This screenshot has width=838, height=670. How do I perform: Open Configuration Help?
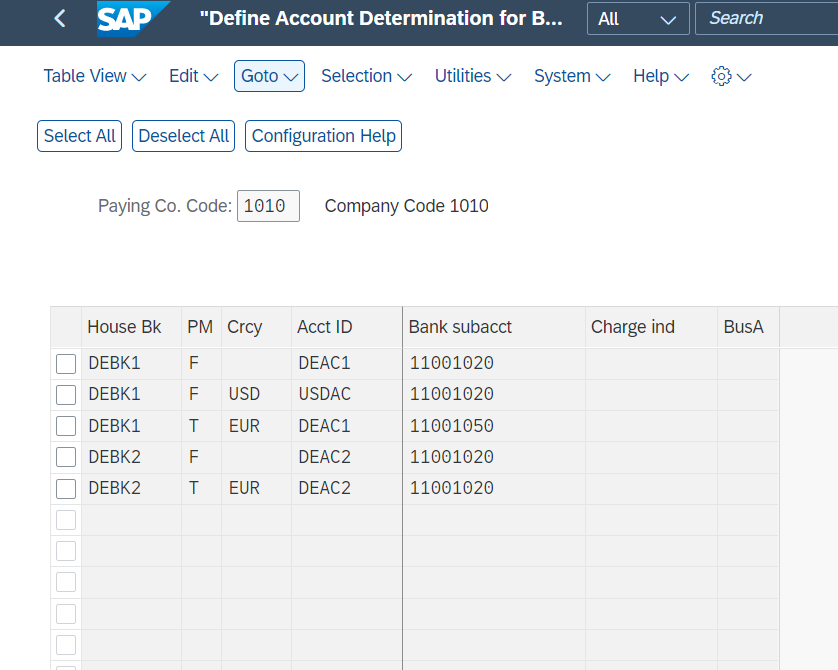click(323, 136)
